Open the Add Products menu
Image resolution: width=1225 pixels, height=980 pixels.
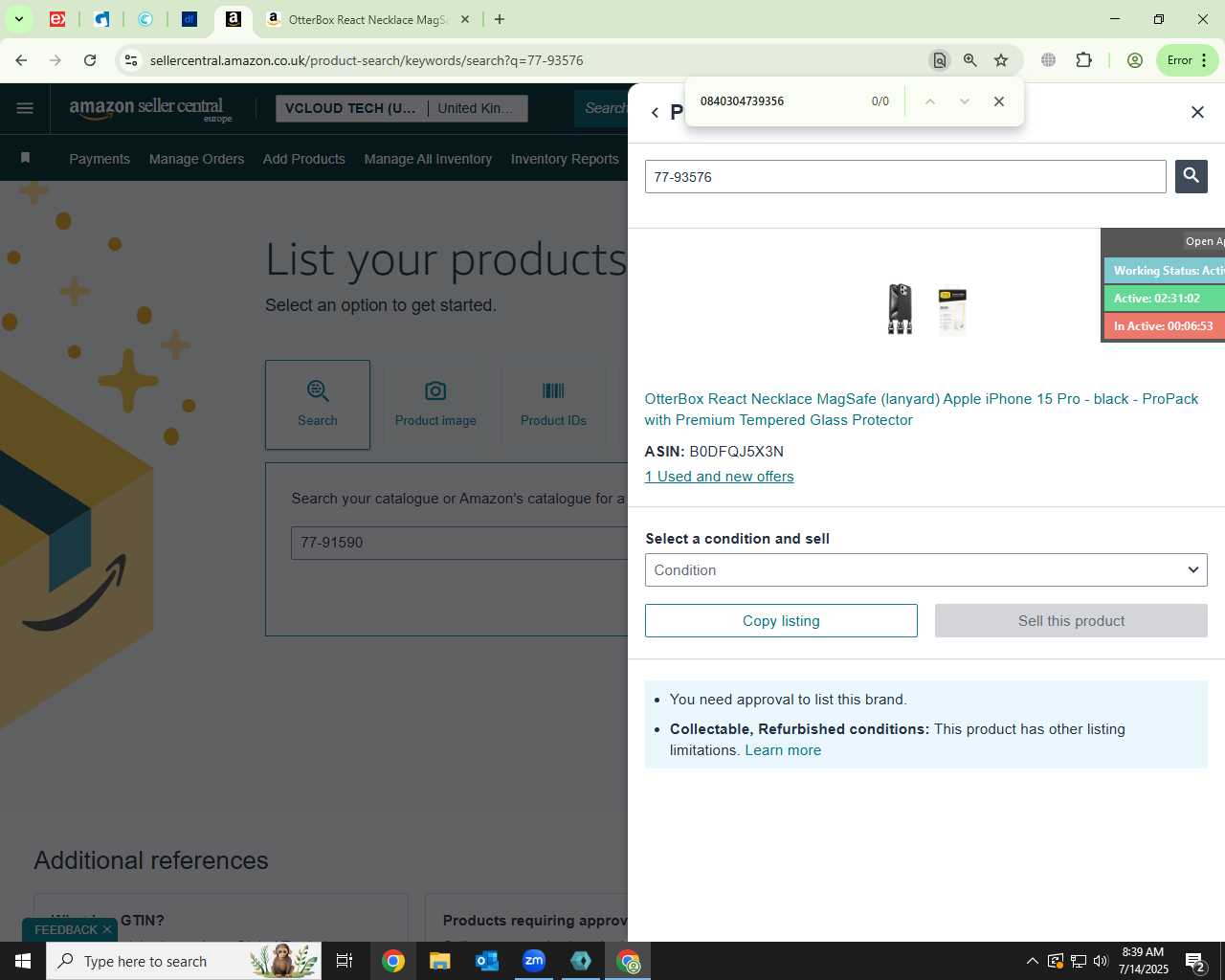304,159
